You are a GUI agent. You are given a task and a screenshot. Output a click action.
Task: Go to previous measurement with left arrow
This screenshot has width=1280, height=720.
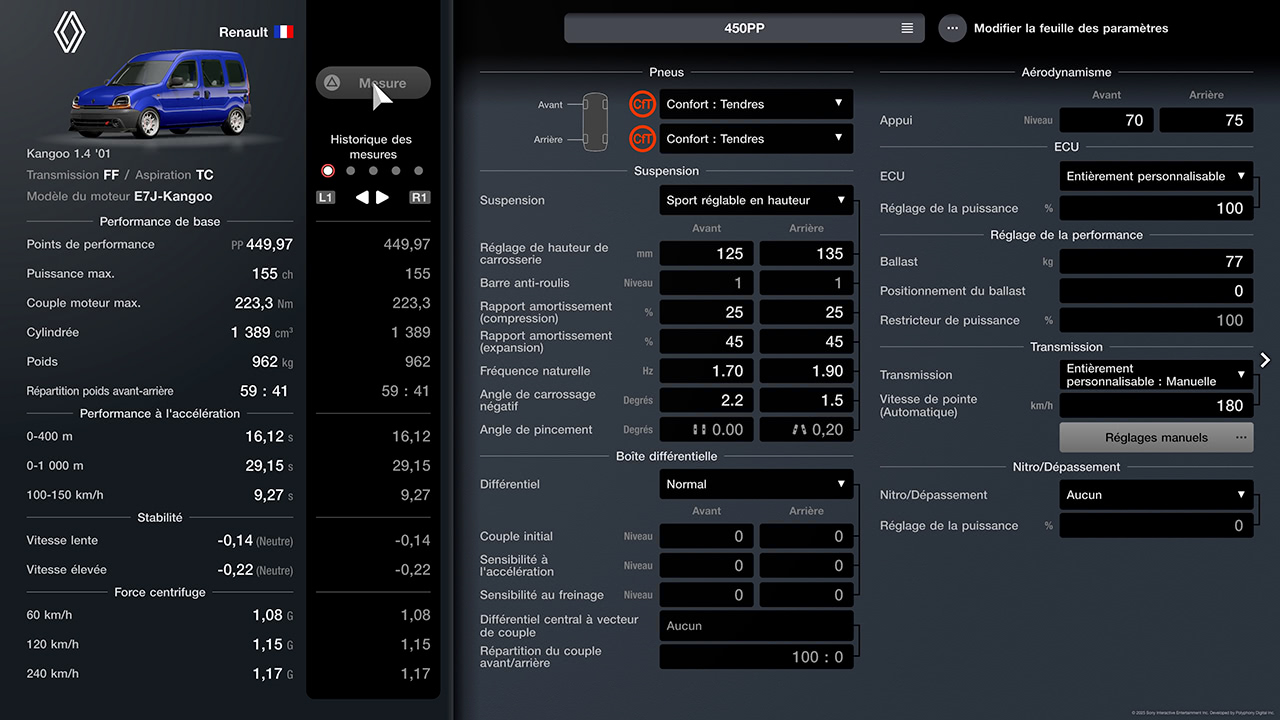click(x=362, y=197)
